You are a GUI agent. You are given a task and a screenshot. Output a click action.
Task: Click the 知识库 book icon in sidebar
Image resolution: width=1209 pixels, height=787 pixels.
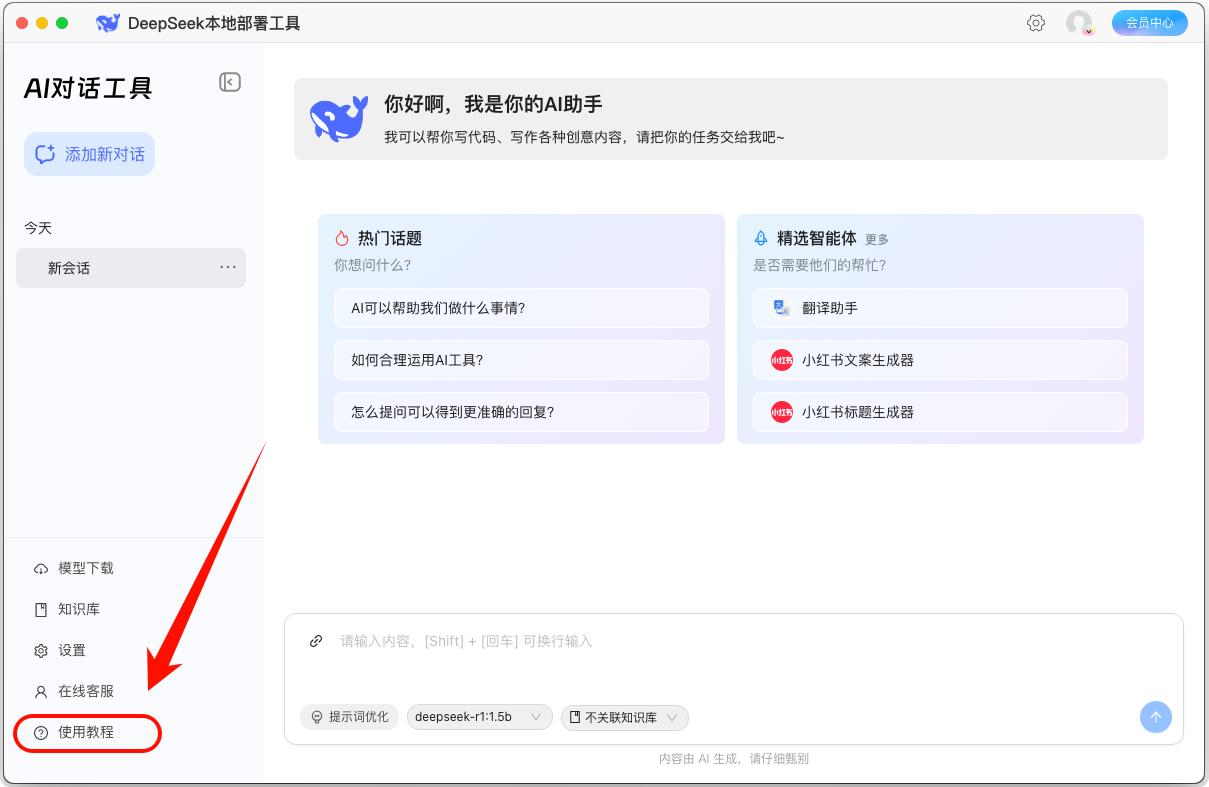(41, 609)
